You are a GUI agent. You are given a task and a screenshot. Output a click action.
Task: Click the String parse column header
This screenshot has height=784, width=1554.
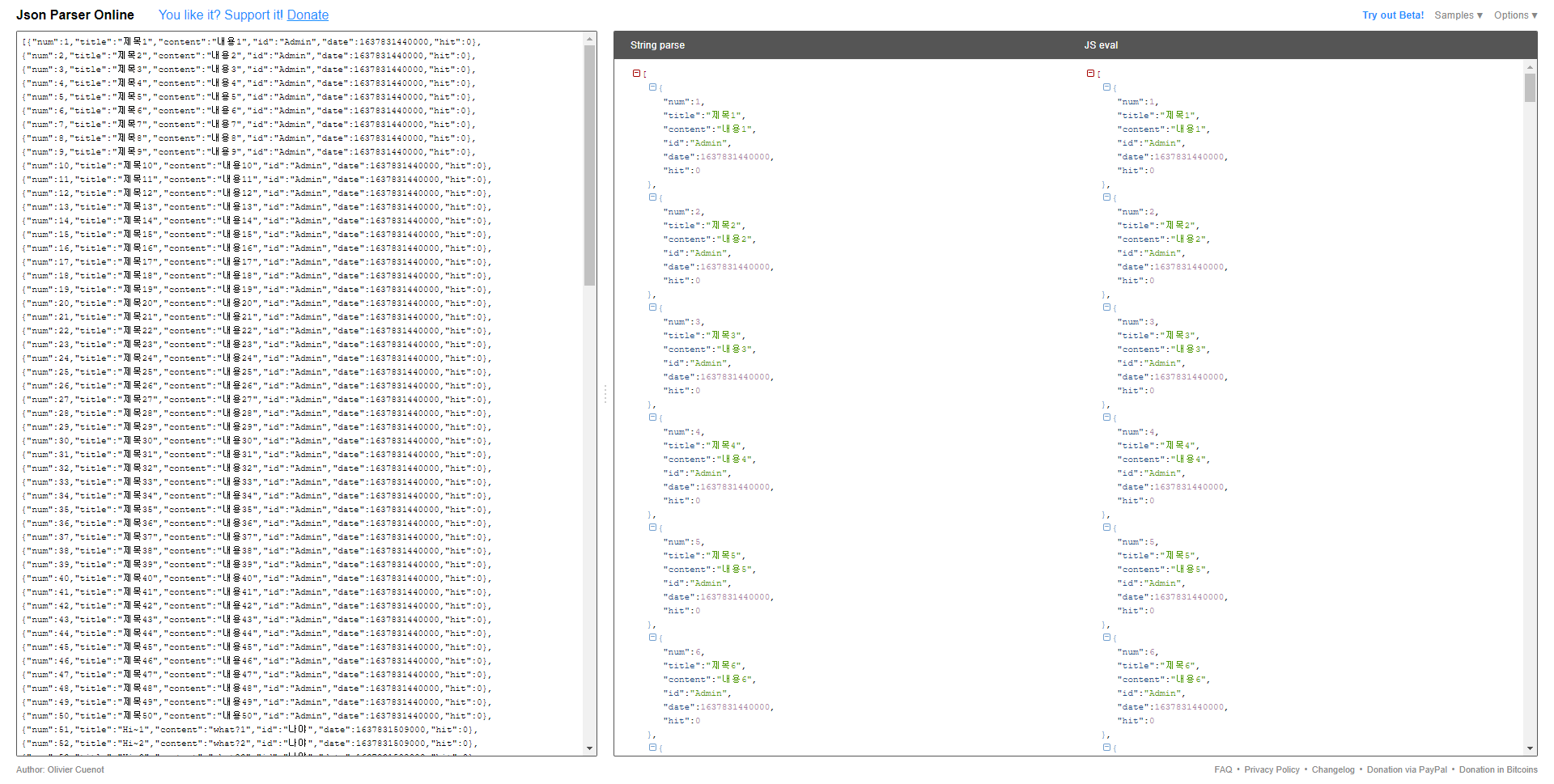point(657,45)
